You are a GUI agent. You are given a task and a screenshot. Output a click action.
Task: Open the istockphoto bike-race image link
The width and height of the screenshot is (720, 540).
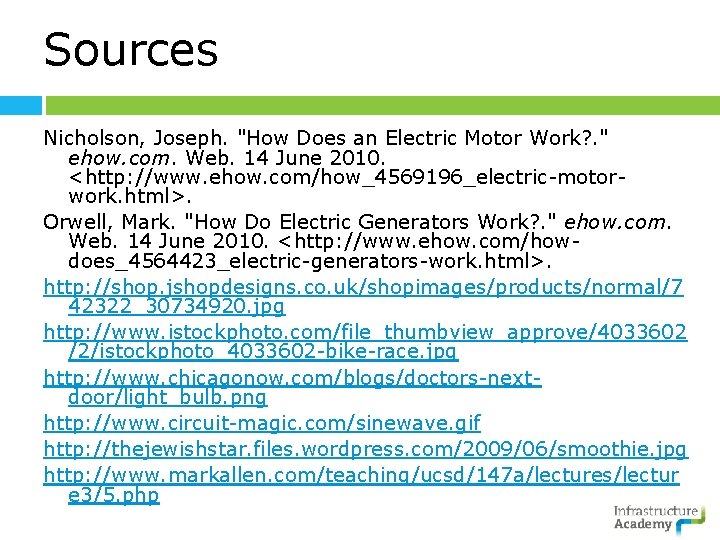365,341
